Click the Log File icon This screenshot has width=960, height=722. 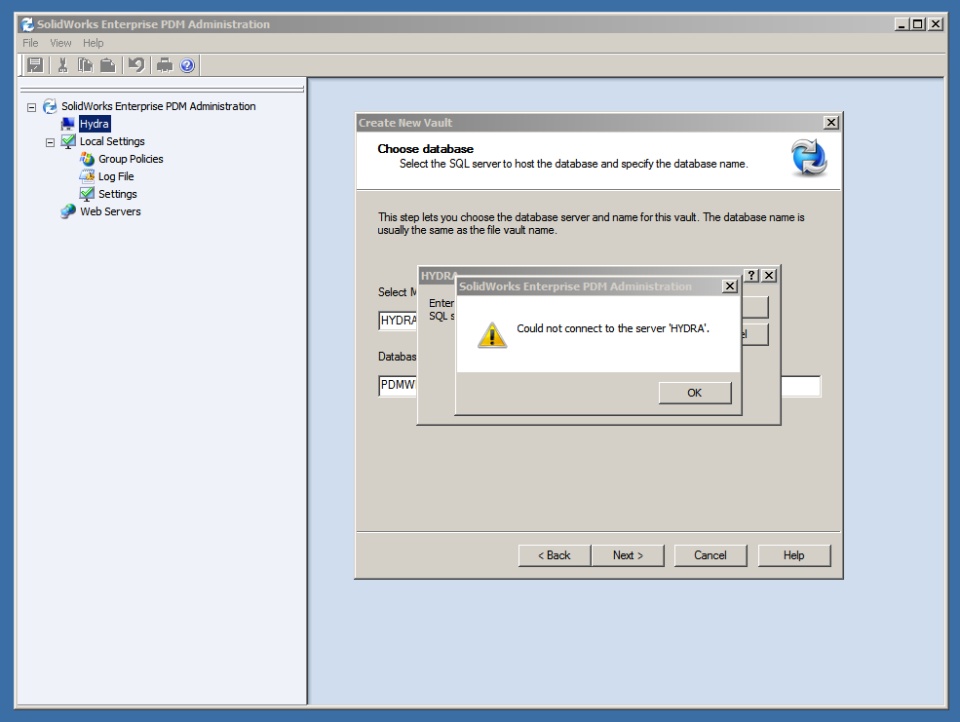click(x=87, y=176)
